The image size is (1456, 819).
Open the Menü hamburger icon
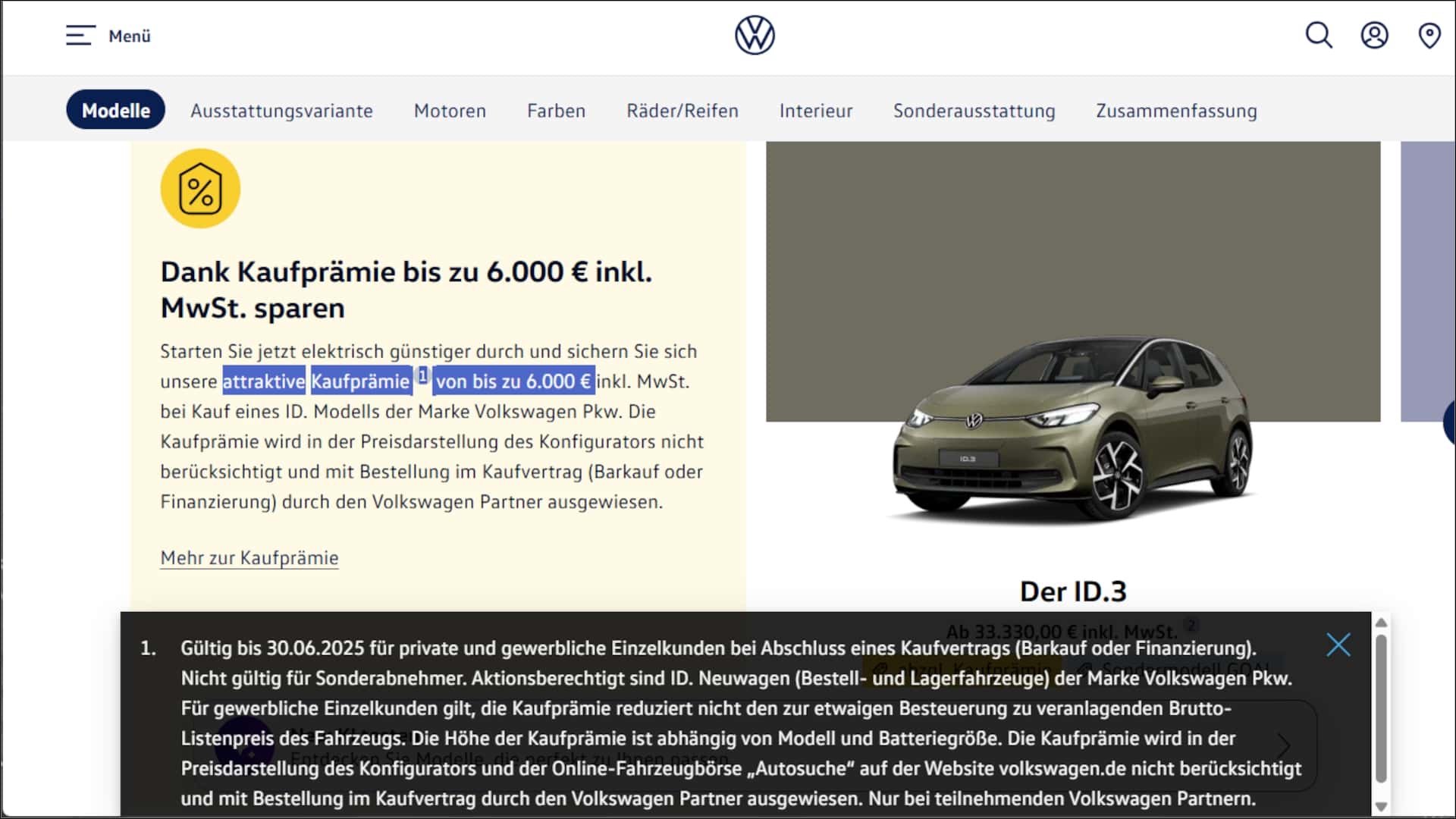click(x=80, y=35)
